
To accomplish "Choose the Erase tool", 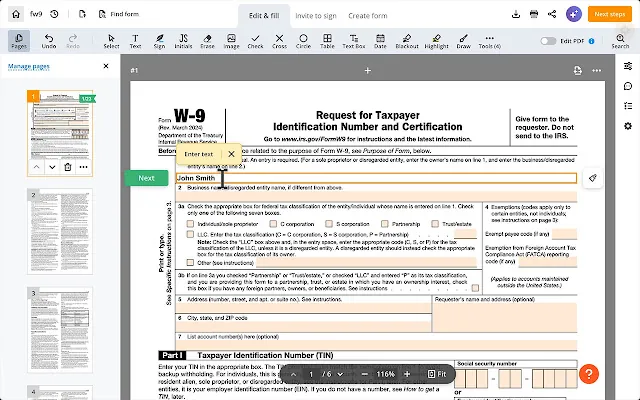I will pos(207,41).
